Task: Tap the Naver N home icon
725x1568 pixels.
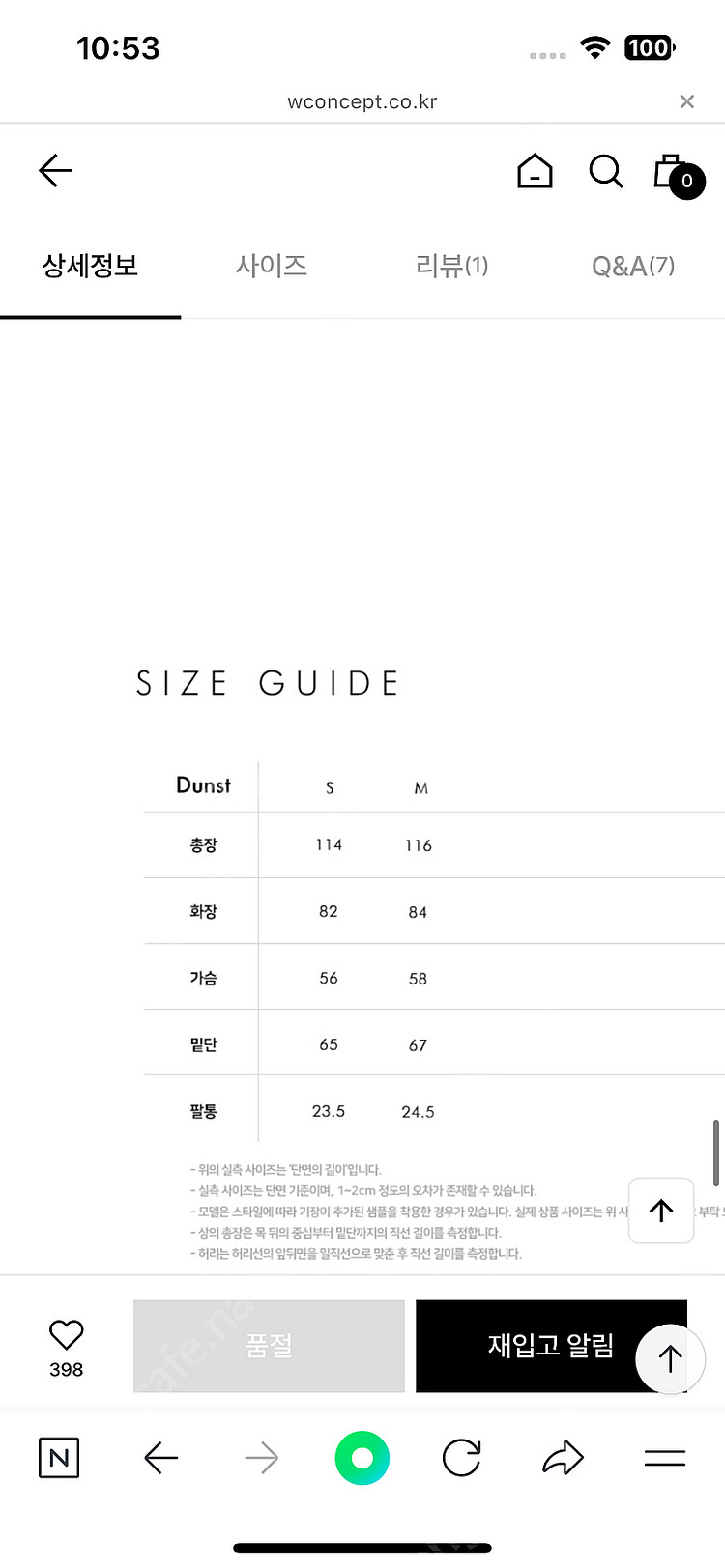Action: tap(59, 1458)
